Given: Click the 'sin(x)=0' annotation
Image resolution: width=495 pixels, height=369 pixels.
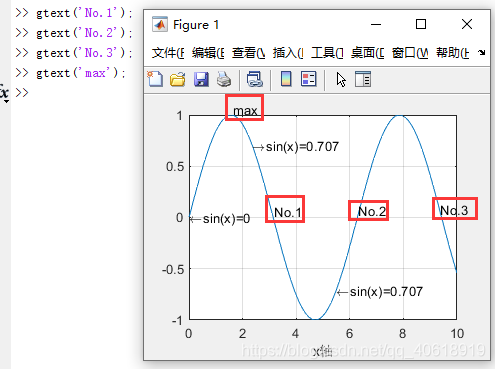Looking at the screenshot, I should coord(220,219).
